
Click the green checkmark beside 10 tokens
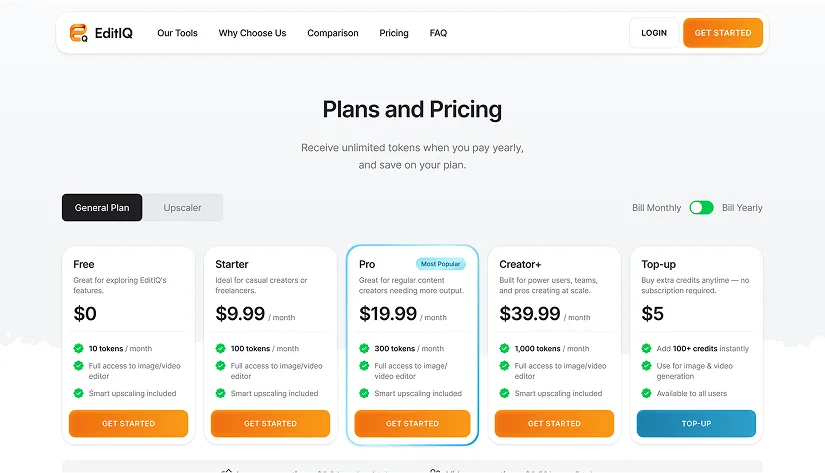[79, 349]
